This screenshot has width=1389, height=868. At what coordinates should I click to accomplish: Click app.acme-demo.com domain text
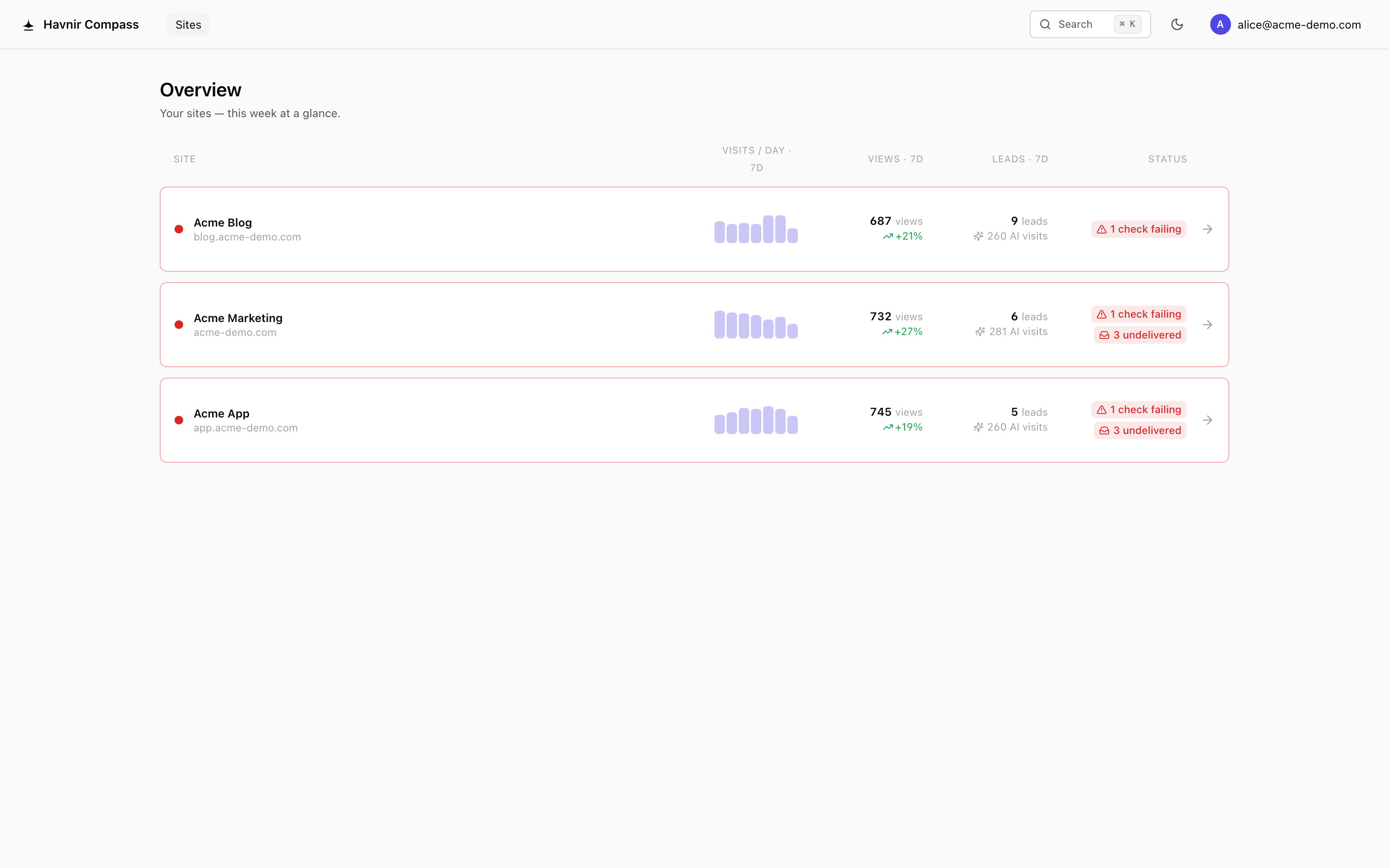[246, 428]
